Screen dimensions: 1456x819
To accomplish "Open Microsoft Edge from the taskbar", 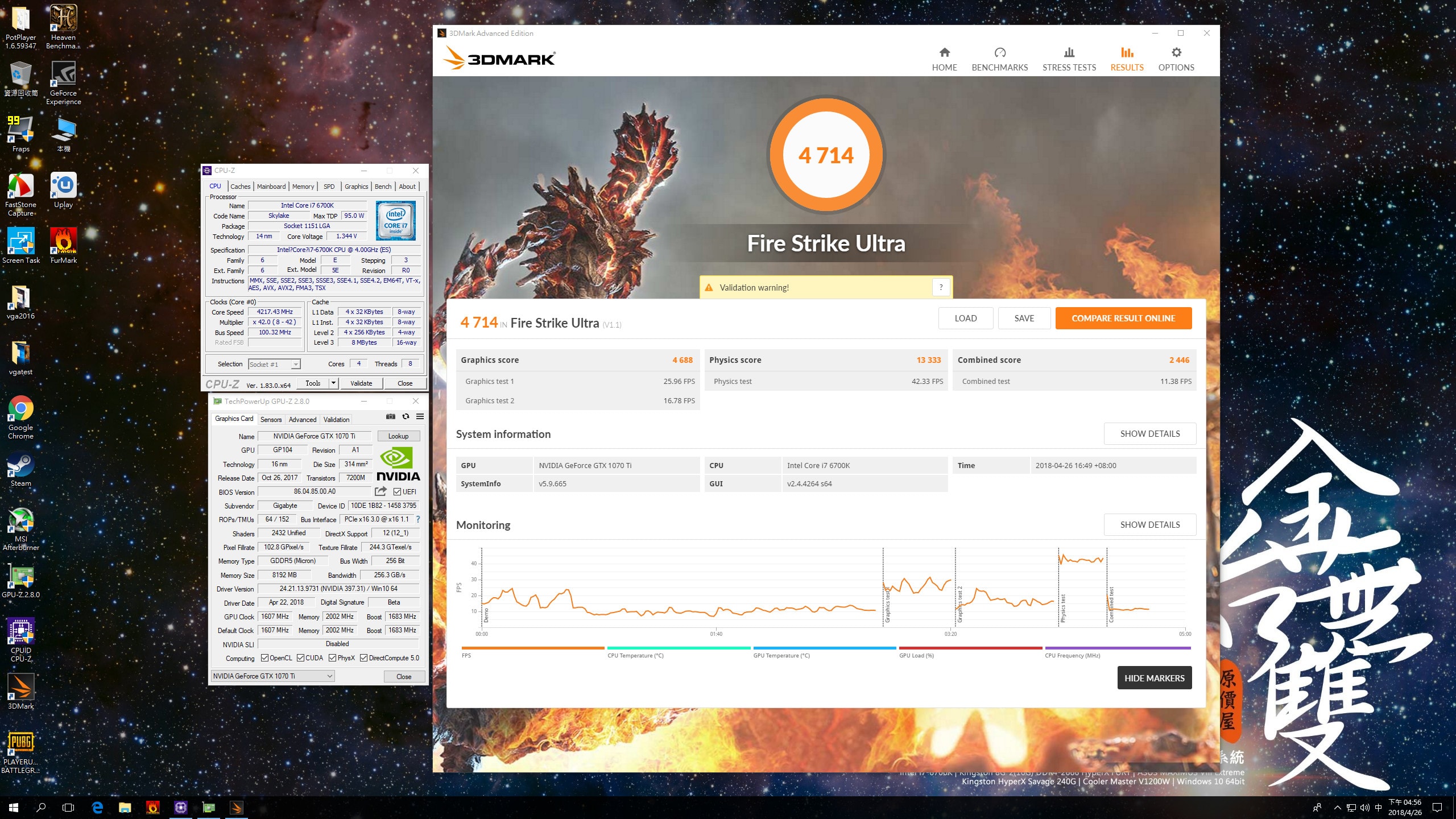I will 97,806.
